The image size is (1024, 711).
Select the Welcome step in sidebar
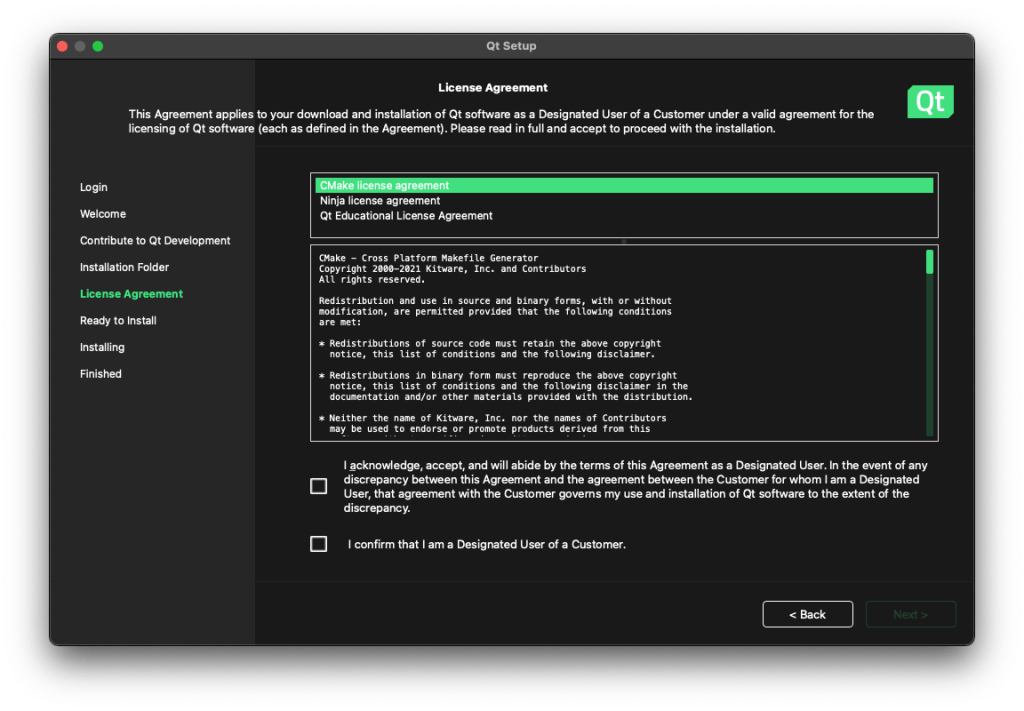[x=103, y=214]
